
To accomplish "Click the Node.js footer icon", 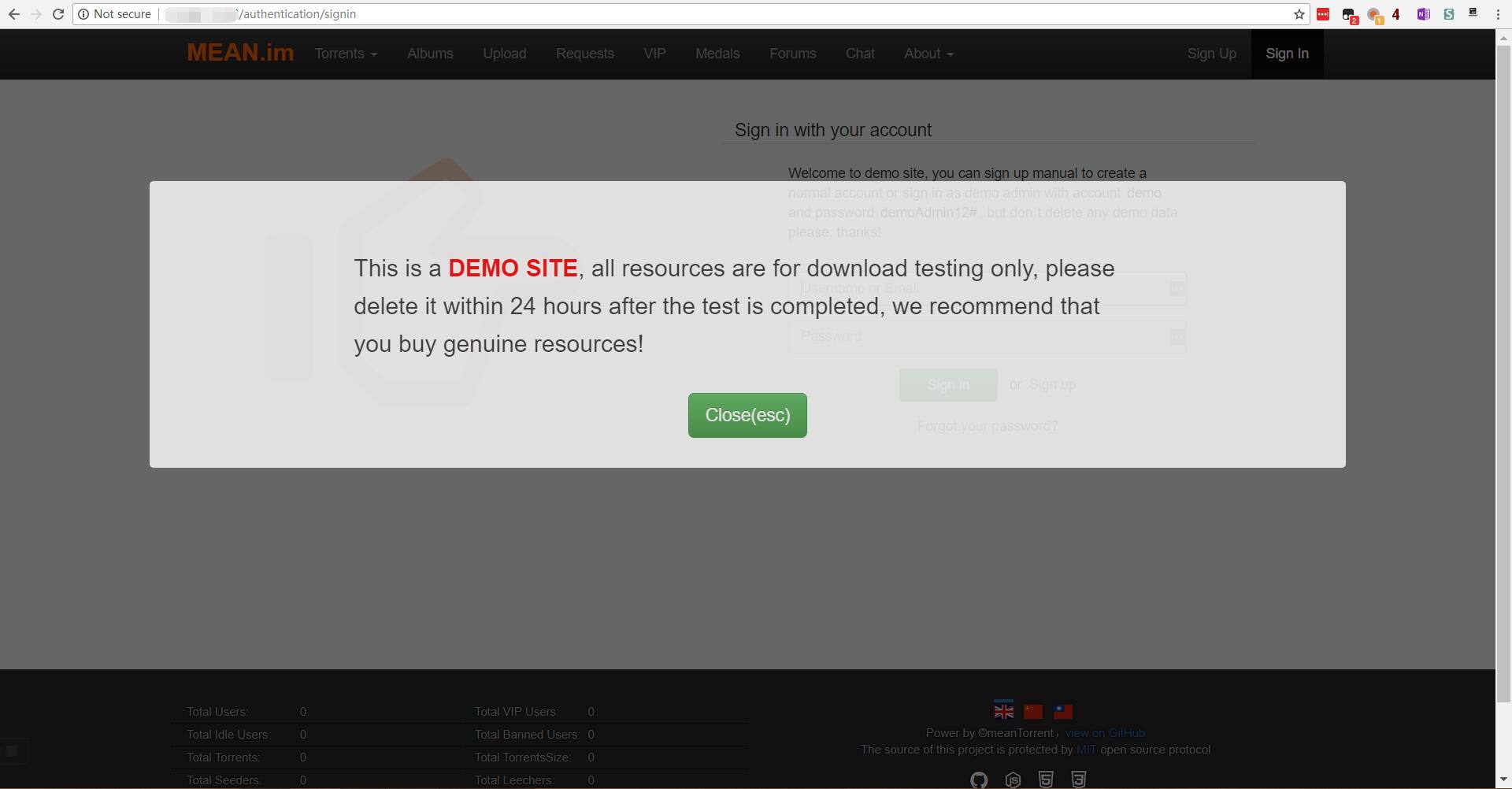I will [1013, 780].
